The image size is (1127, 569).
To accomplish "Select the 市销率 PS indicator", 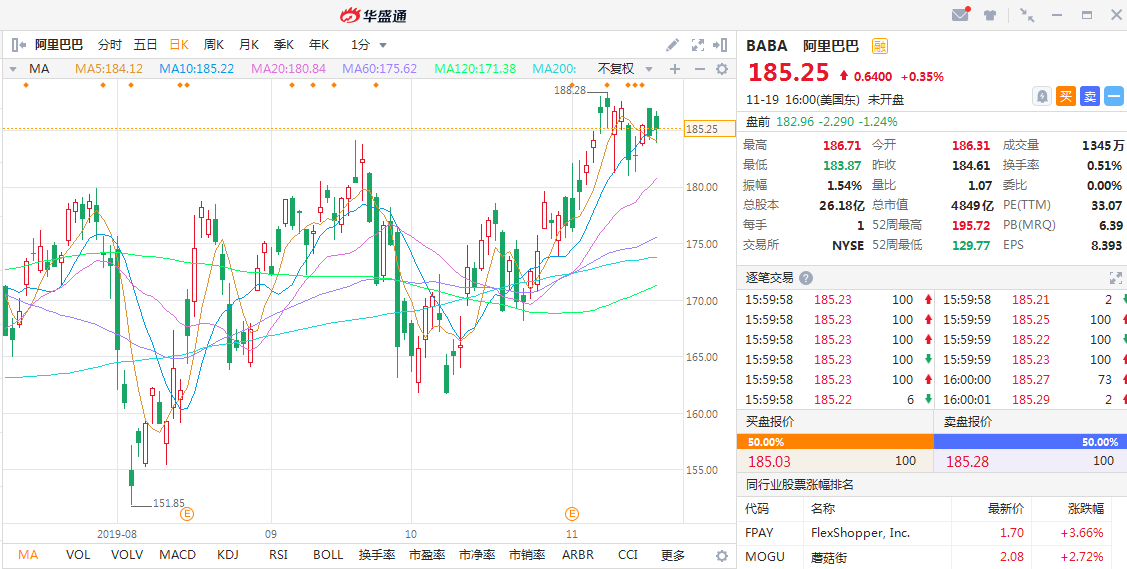I will click(x=527, y=555).
